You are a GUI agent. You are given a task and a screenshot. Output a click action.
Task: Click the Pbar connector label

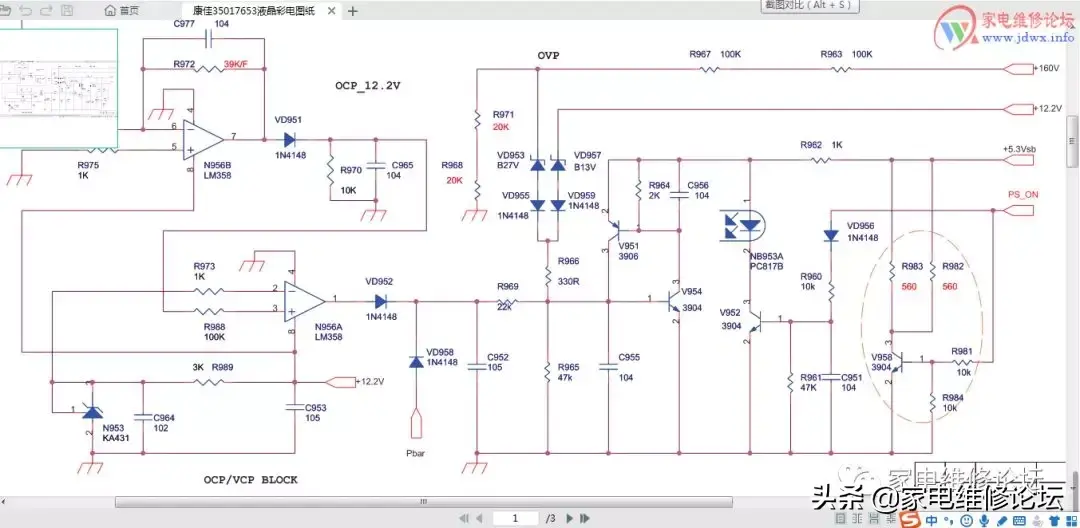417,456
